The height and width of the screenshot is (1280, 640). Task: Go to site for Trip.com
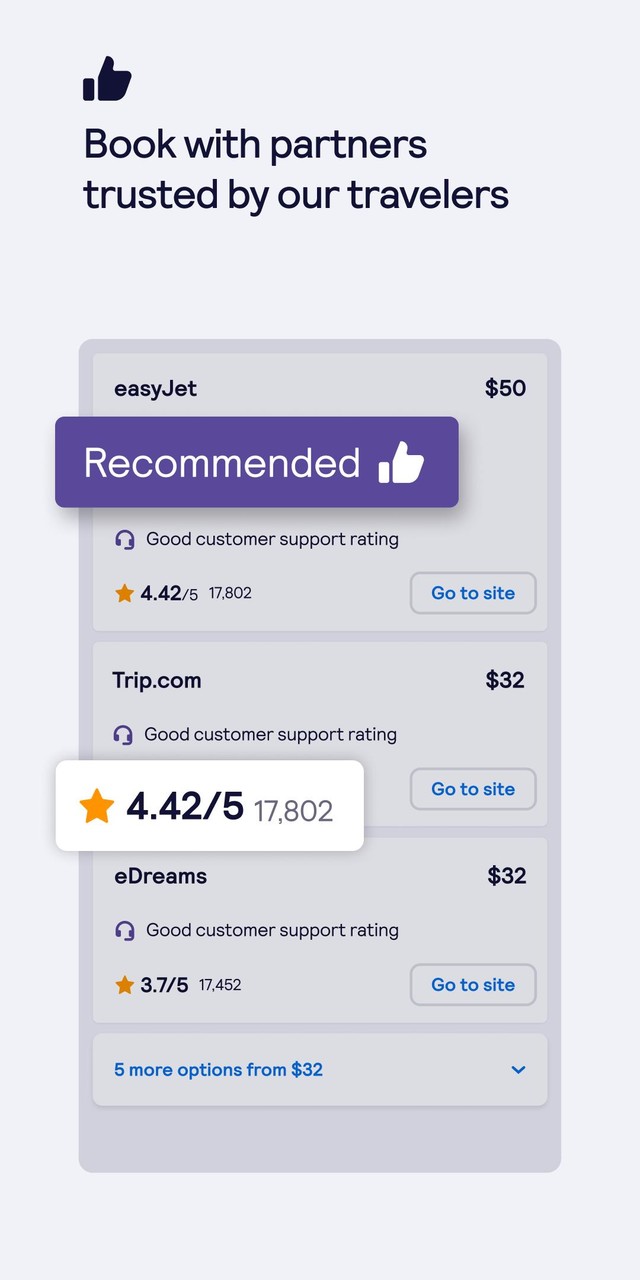473,789
